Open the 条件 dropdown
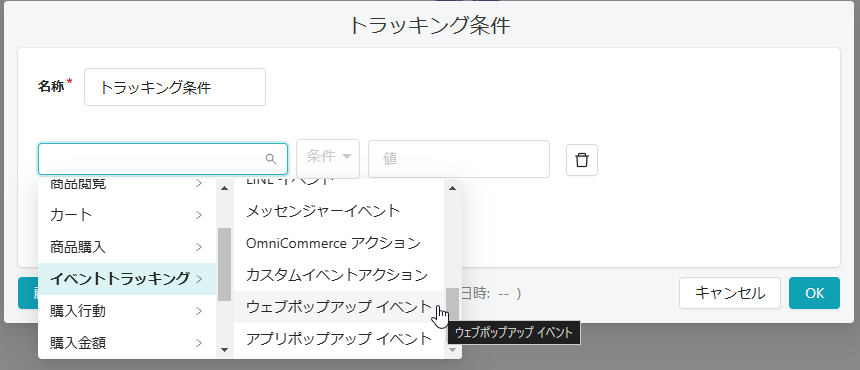 pyautogui.click(x=328, y=158)
